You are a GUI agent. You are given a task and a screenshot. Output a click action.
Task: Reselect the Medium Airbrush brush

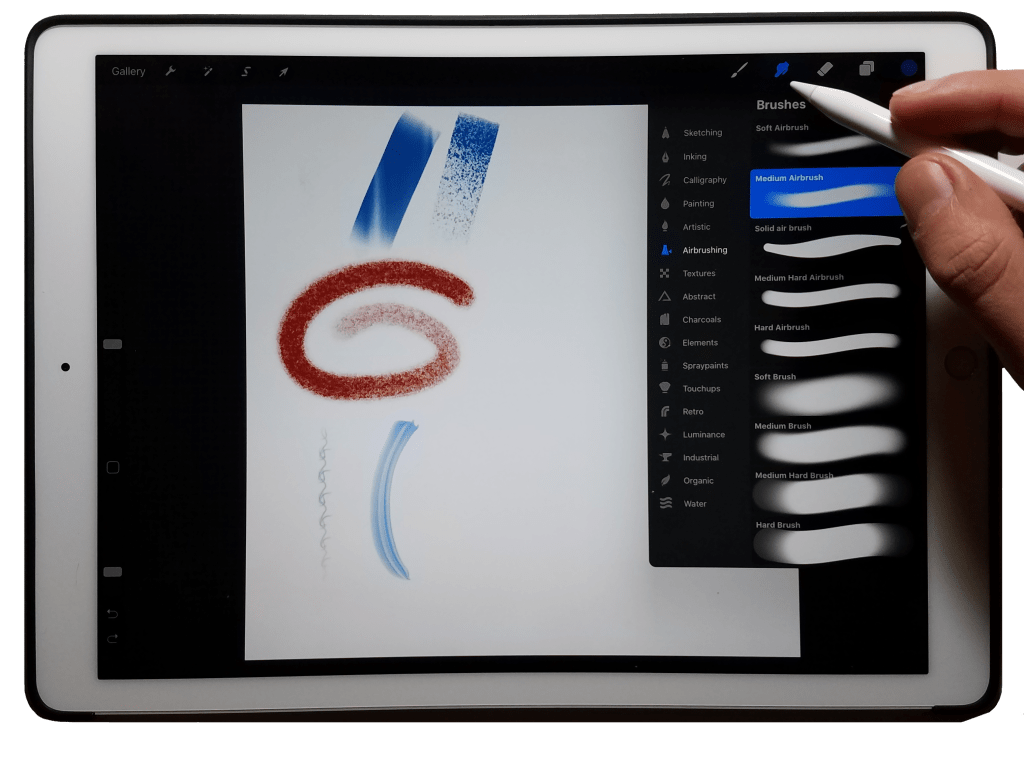pos(830,192)
